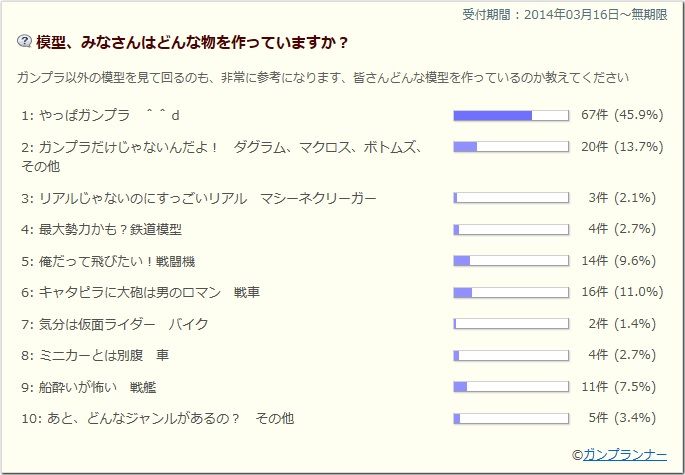Viewport: 685px width, 475px height.
Task: Click the result bar for やっぱガンプラ
Action: pos(511,115)
